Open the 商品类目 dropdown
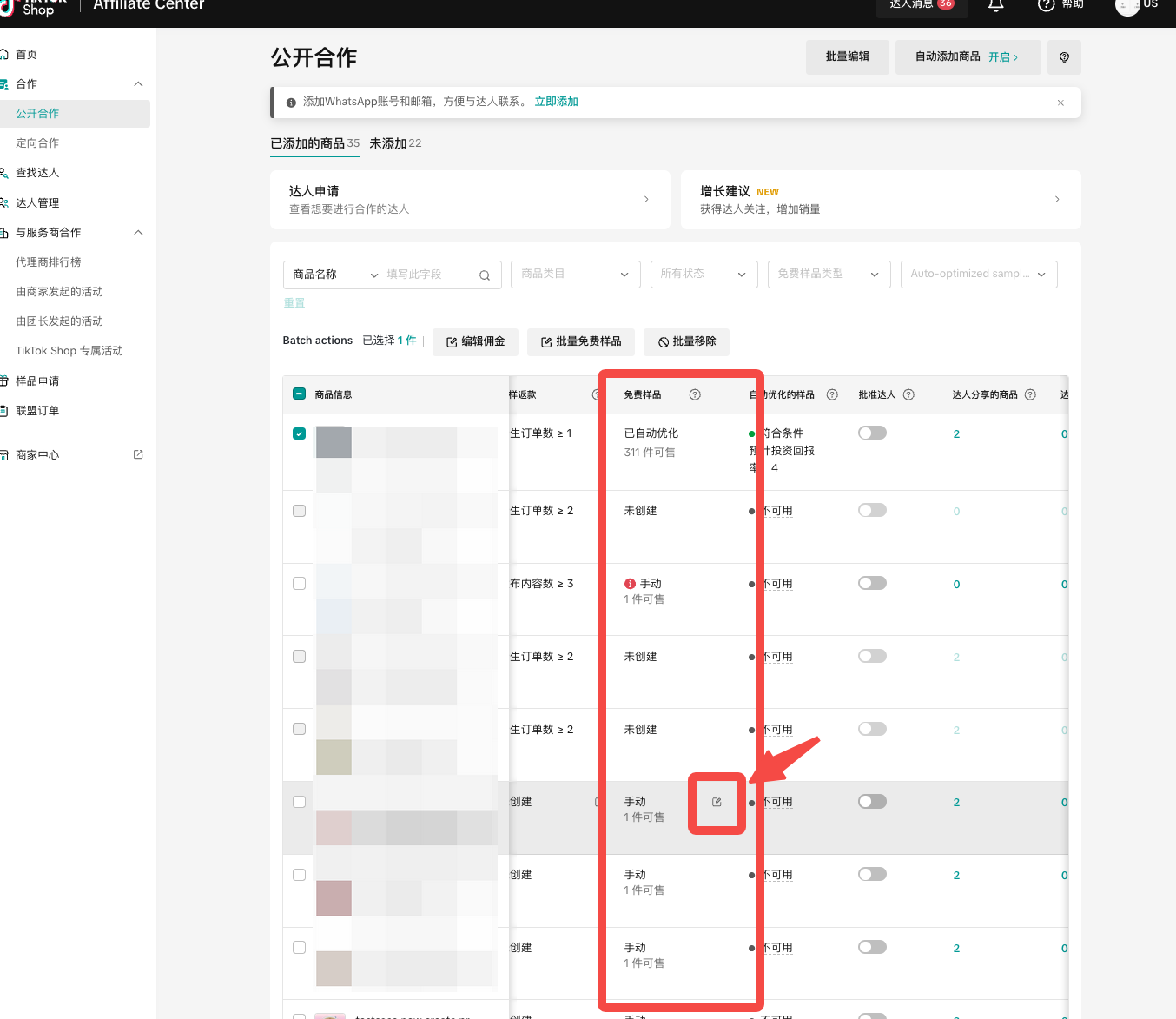Screen dimensions: 1176x1019 [575, 275]
